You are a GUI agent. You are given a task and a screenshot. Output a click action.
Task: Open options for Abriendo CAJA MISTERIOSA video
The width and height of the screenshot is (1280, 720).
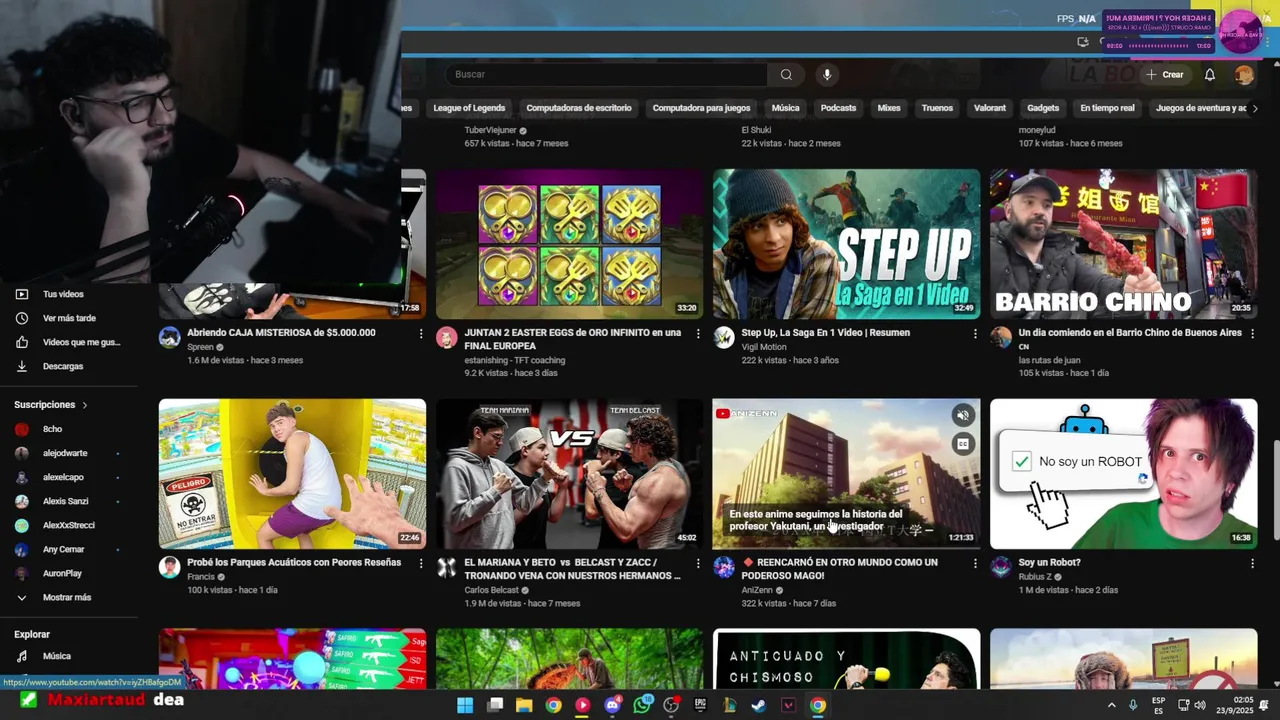(421, 334)
